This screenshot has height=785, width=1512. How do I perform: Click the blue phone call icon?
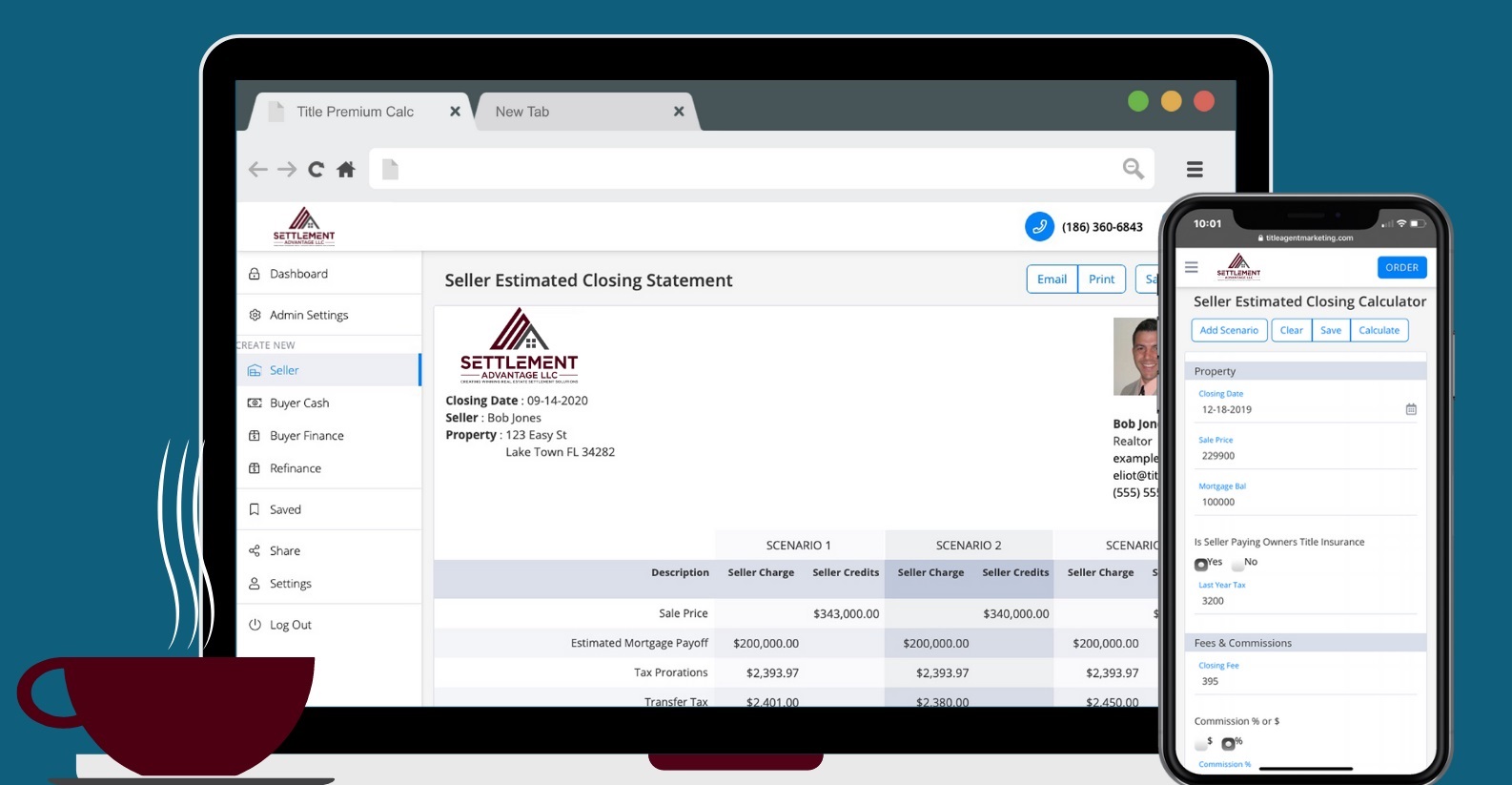(1039, 227)
